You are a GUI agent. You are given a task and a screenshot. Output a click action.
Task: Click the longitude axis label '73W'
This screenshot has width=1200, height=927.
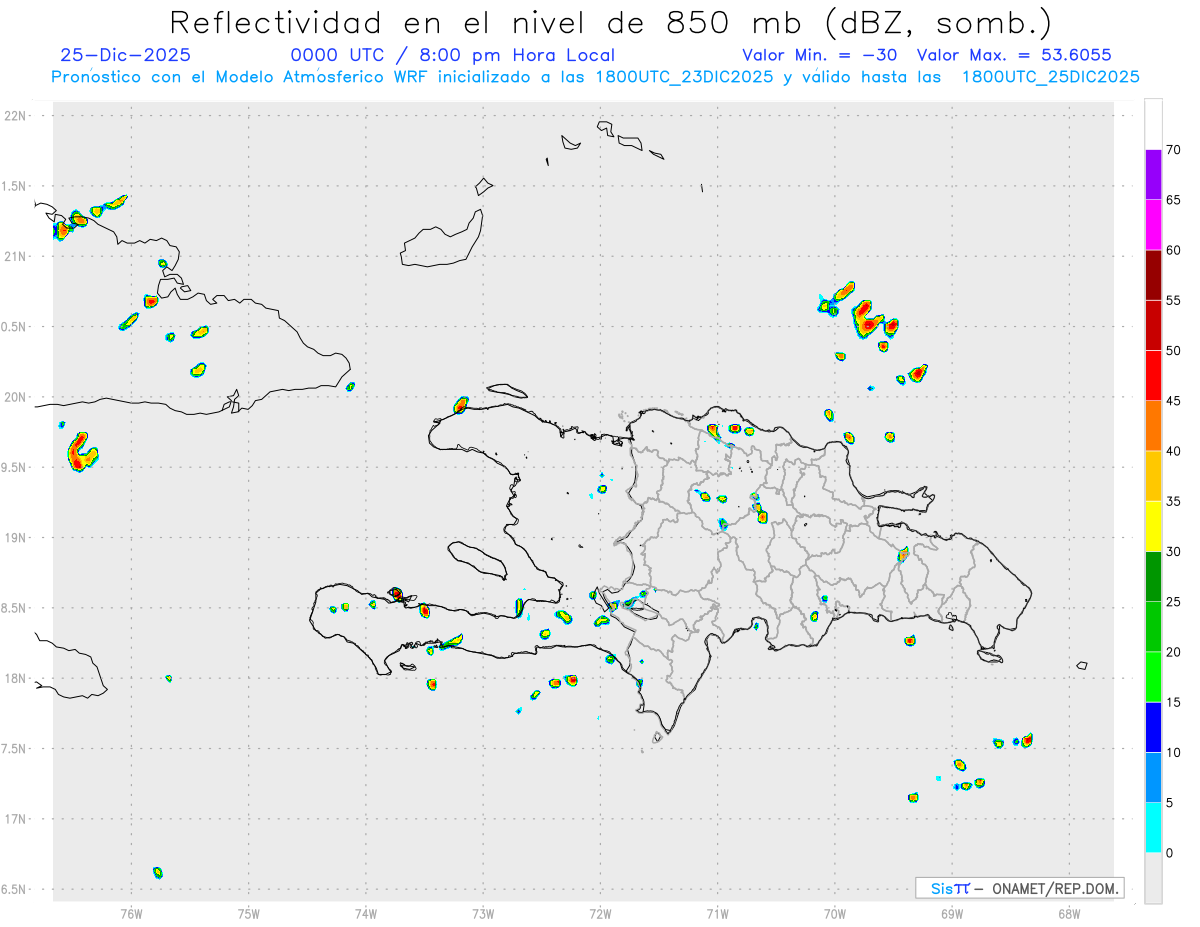483,914
